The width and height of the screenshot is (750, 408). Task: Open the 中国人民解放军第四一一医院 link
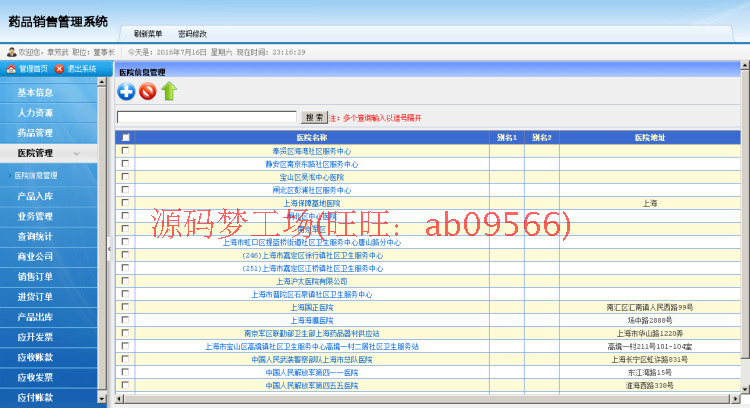point(312,372)
